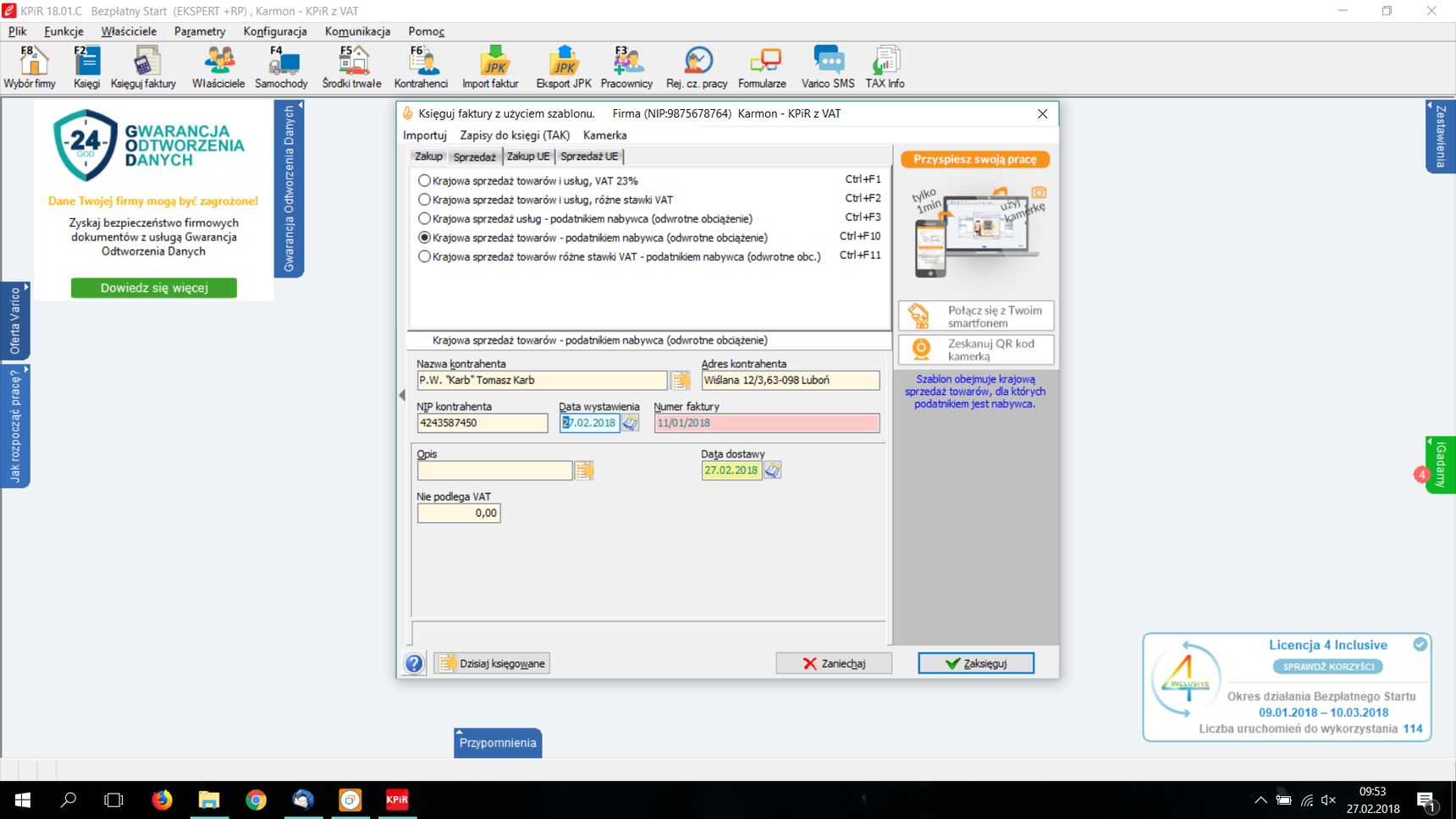Viewport: 1456px width, 819px height.
Task: Open Zapisy do księgi (TAK) menu
Action: click(515, 135)
